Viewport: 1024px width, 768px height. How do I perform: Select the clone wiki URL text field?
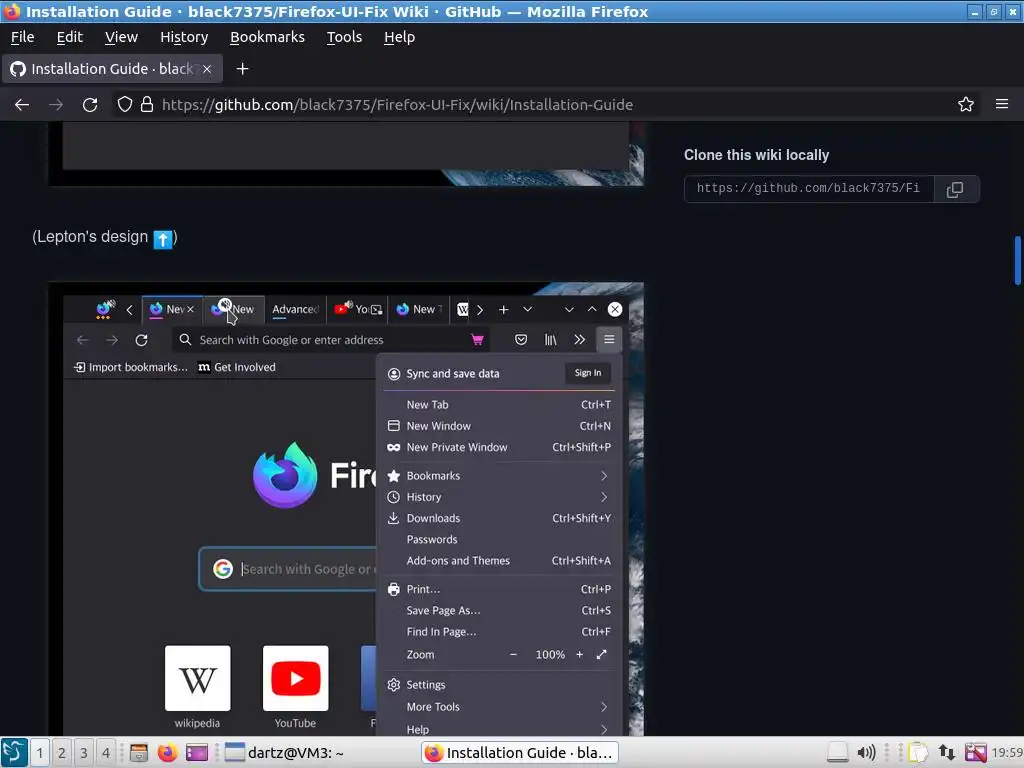click(808, 189)
